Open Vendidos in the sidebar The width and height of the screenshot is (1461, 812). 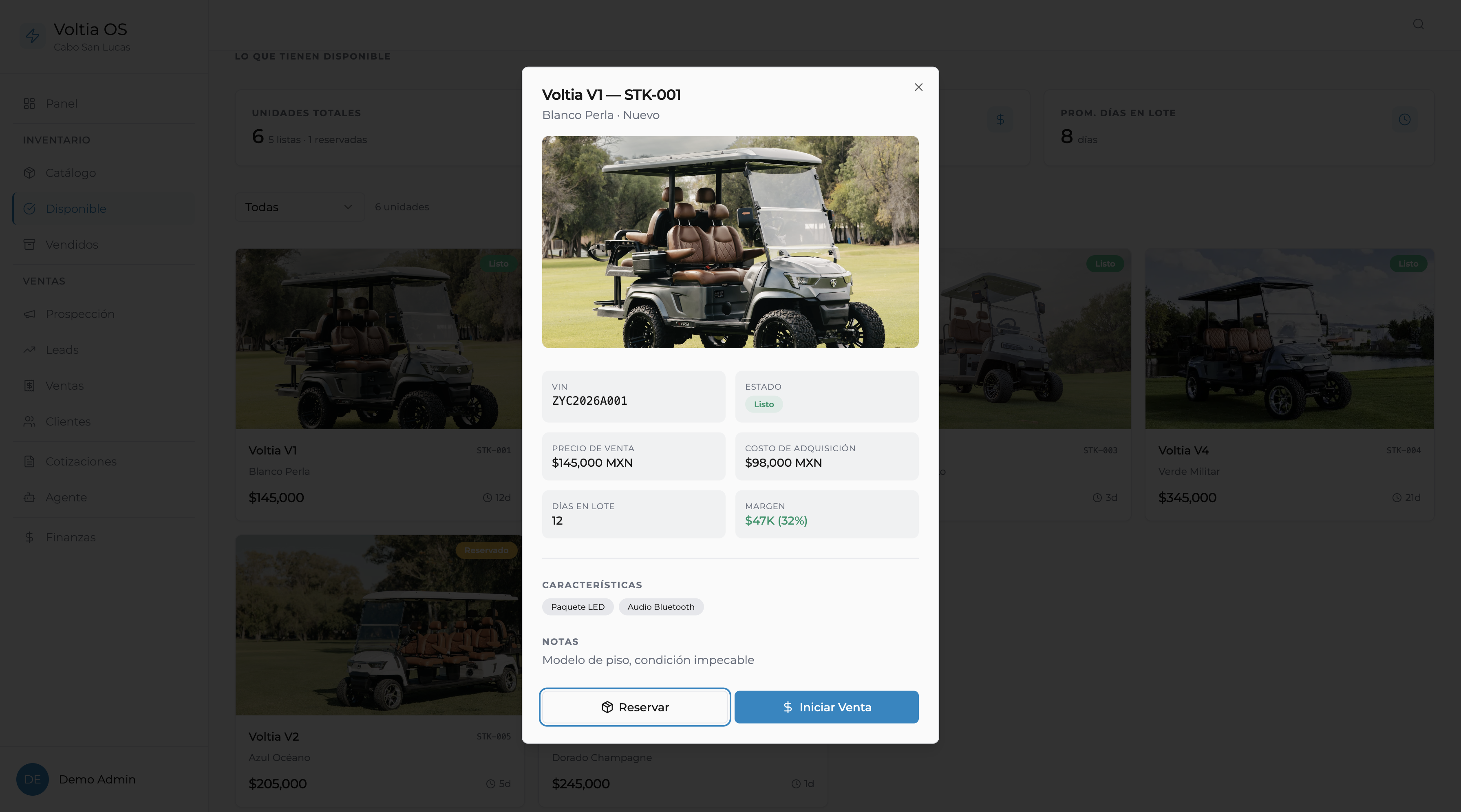104,245
